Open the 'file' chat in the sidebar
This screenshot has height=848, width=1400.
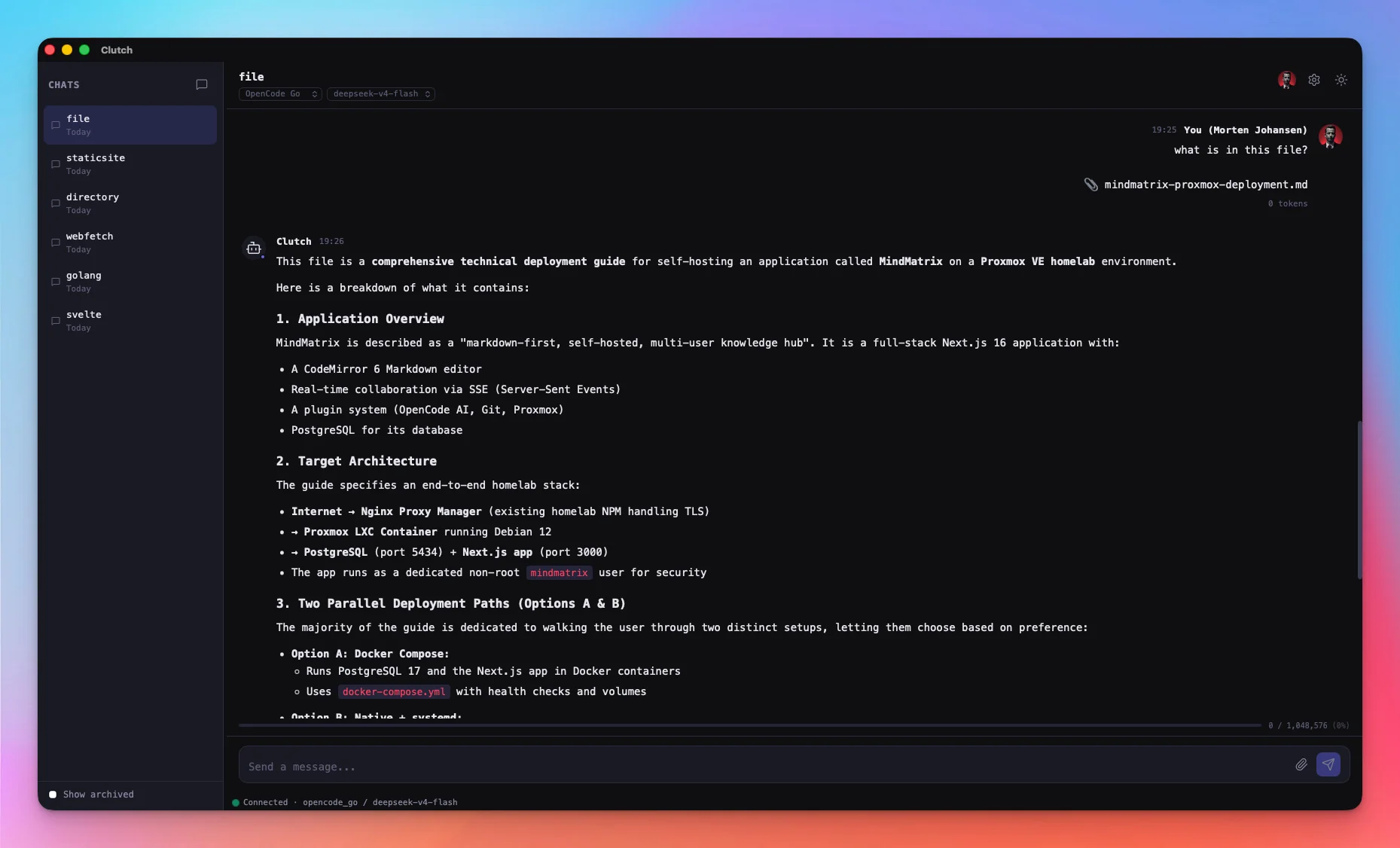pos(130,125)
